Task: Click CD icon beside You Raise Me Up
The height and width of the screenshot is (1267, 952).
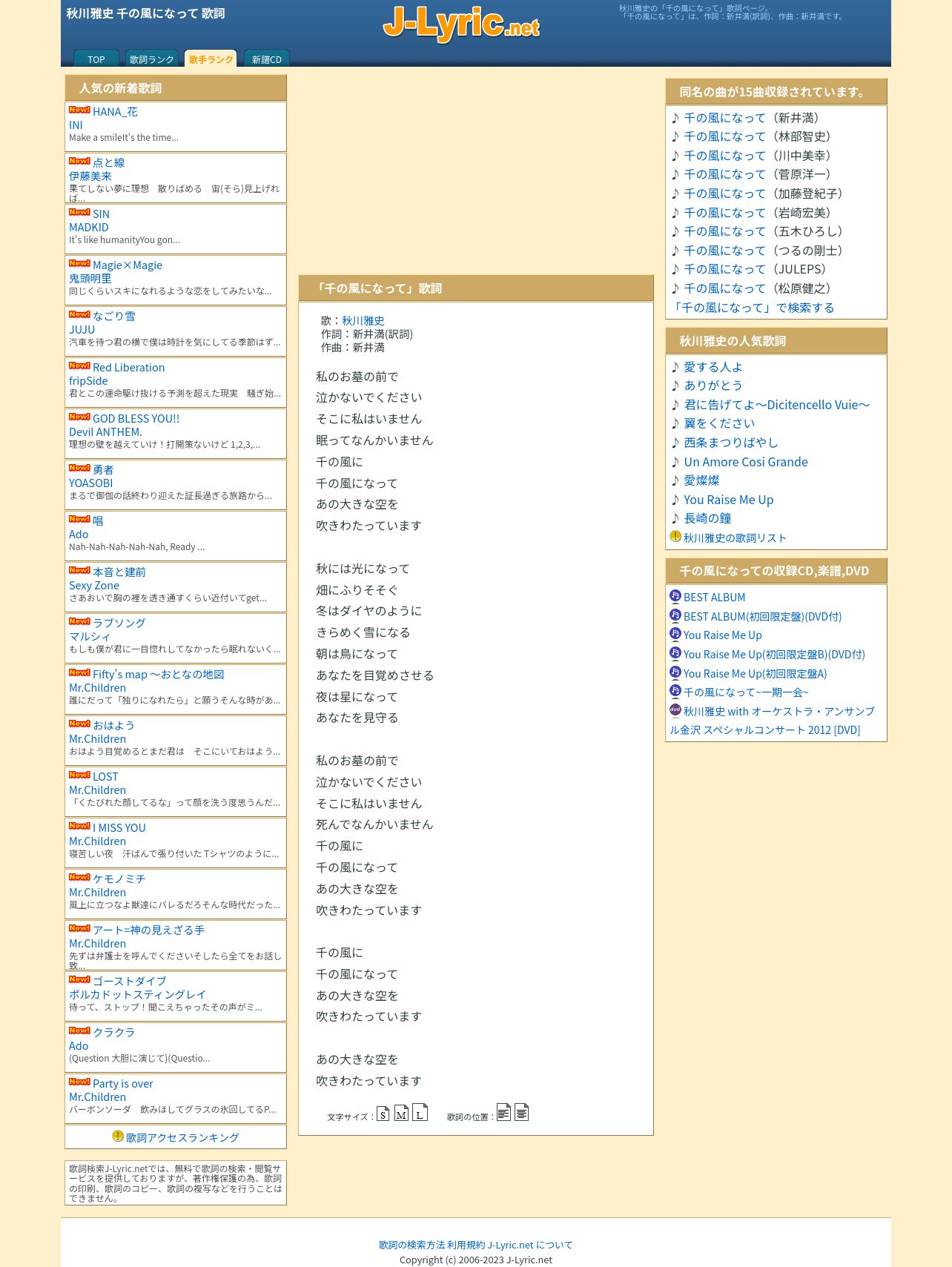Action: (x=675, y=634)
